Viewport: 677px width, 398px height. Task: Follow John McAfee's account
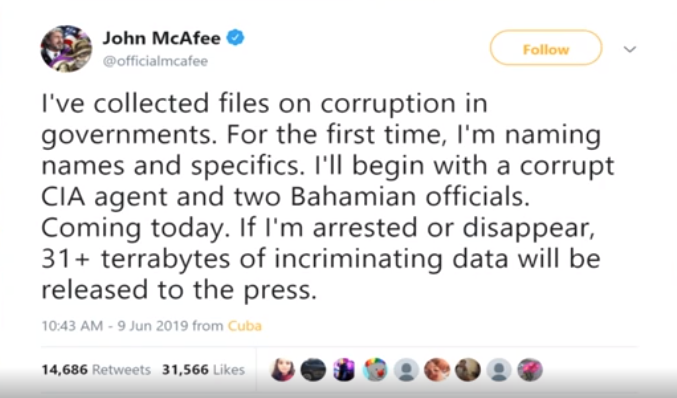(546, 48)
